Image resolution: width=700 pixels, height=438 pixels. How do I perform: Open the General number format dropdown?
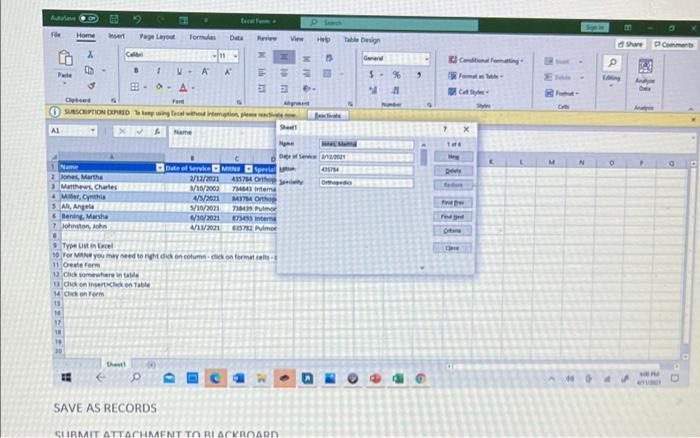[x=427, y=59]
